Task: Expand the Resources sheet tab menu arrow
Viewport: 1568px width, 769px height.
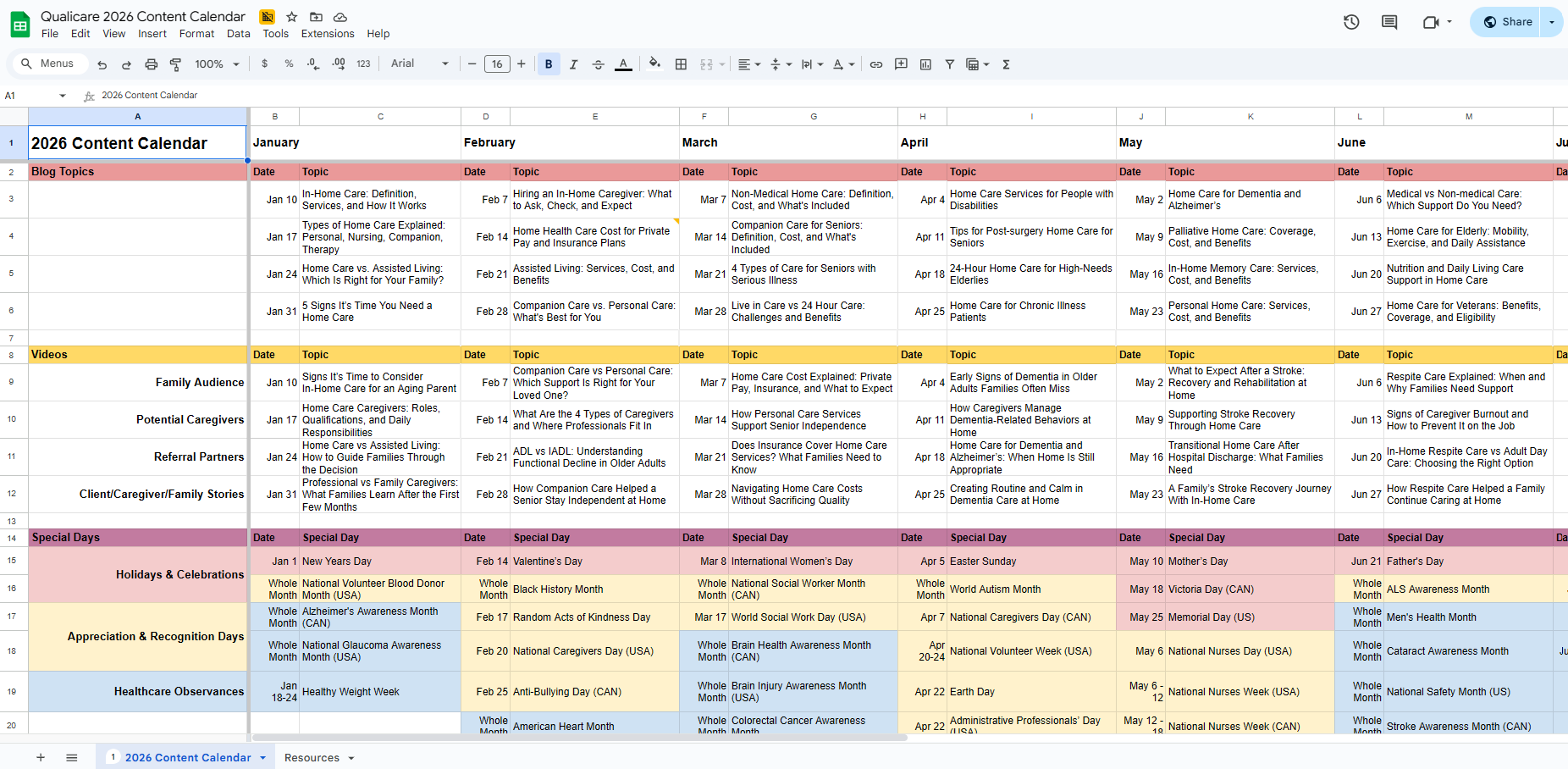Action: 351,758
